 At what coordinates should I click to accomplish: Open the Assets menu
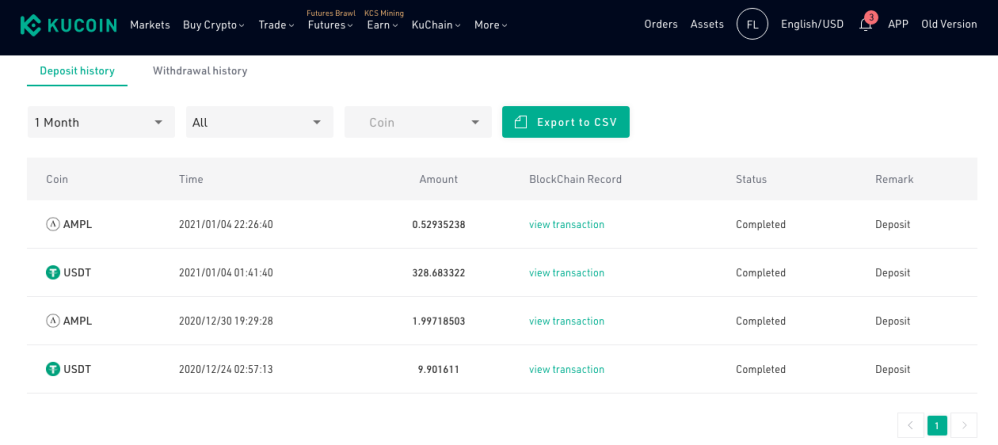point(707,24)
